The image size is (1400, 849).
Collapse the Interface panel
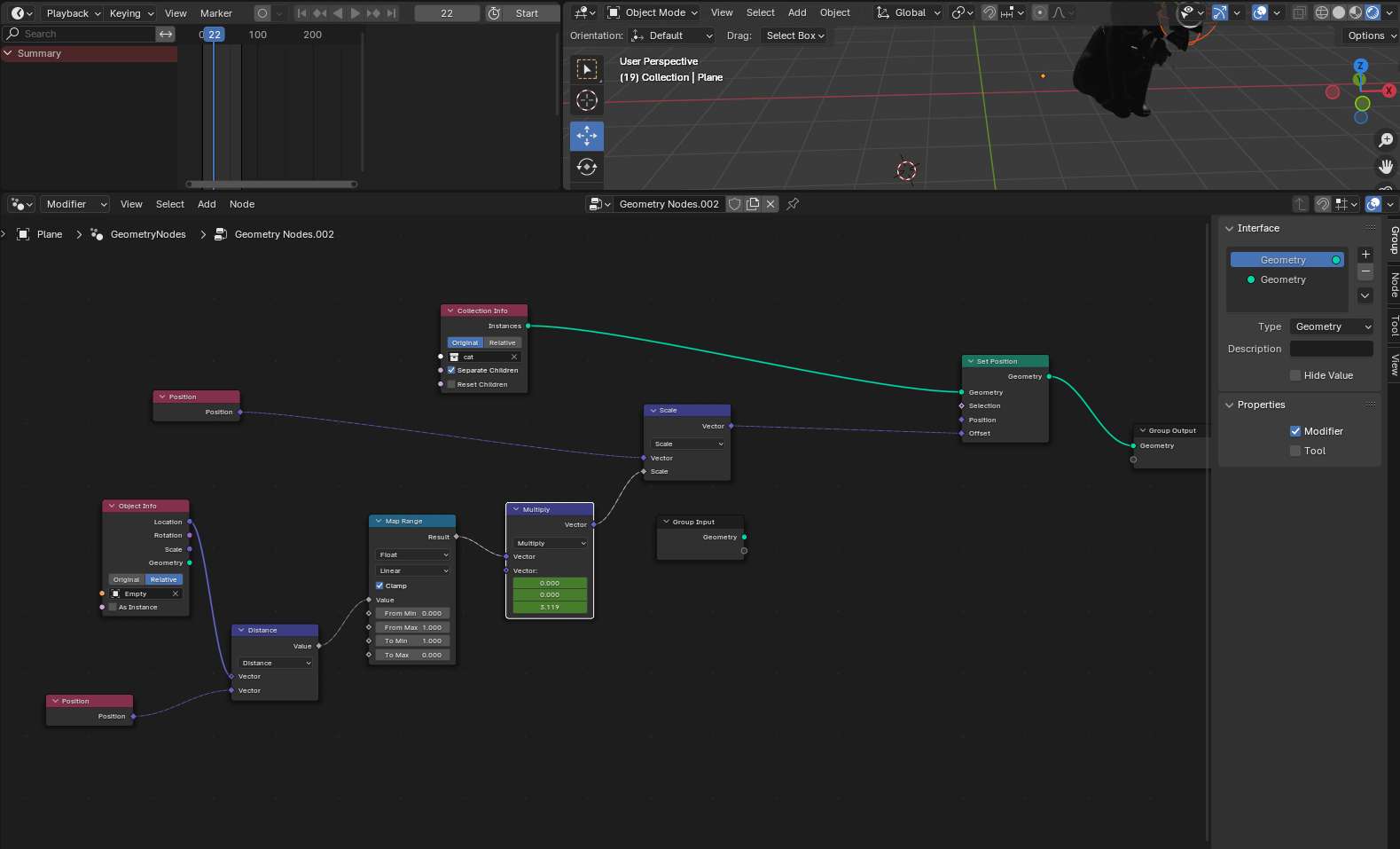click(1230, 228)
